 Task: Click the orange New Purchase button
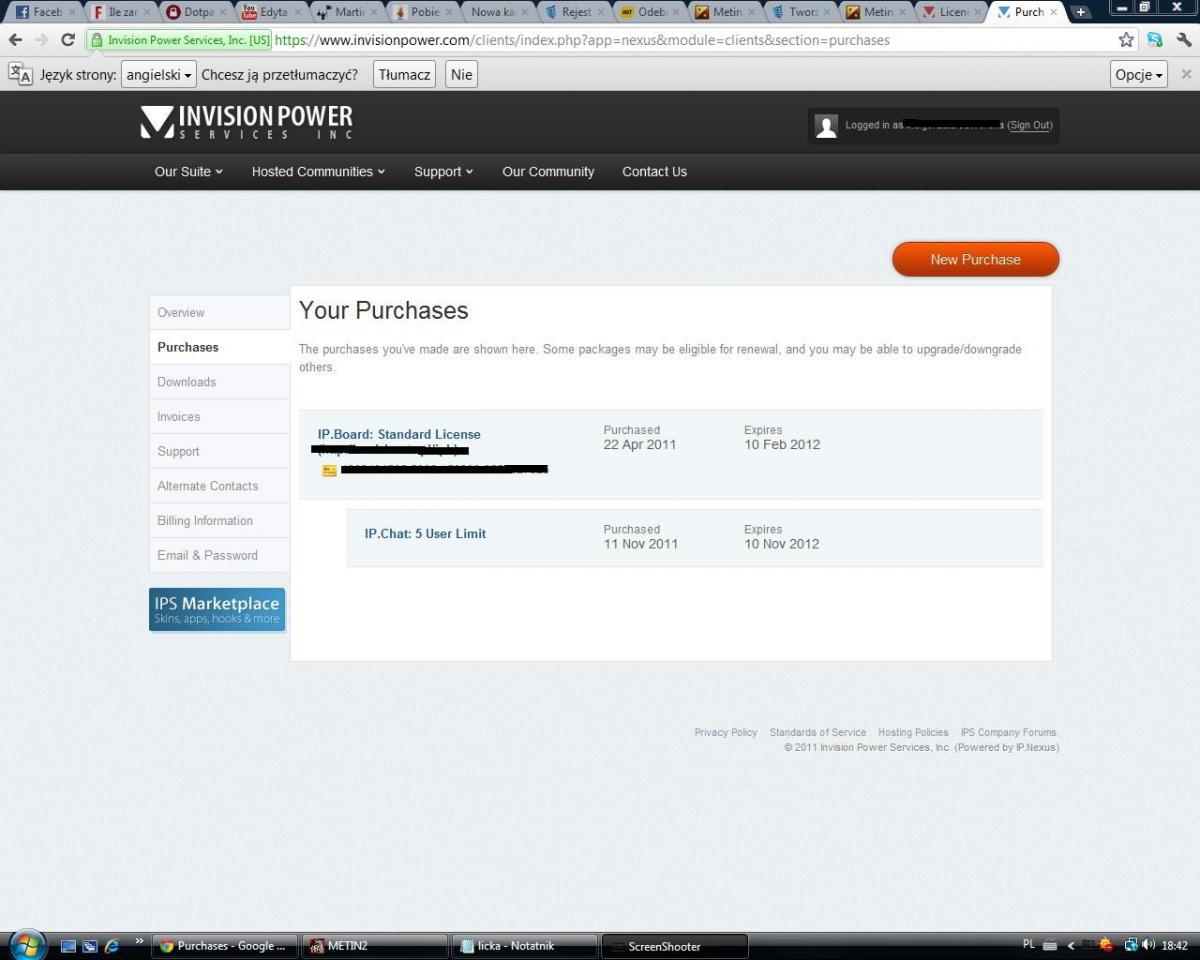coord(975,259)
